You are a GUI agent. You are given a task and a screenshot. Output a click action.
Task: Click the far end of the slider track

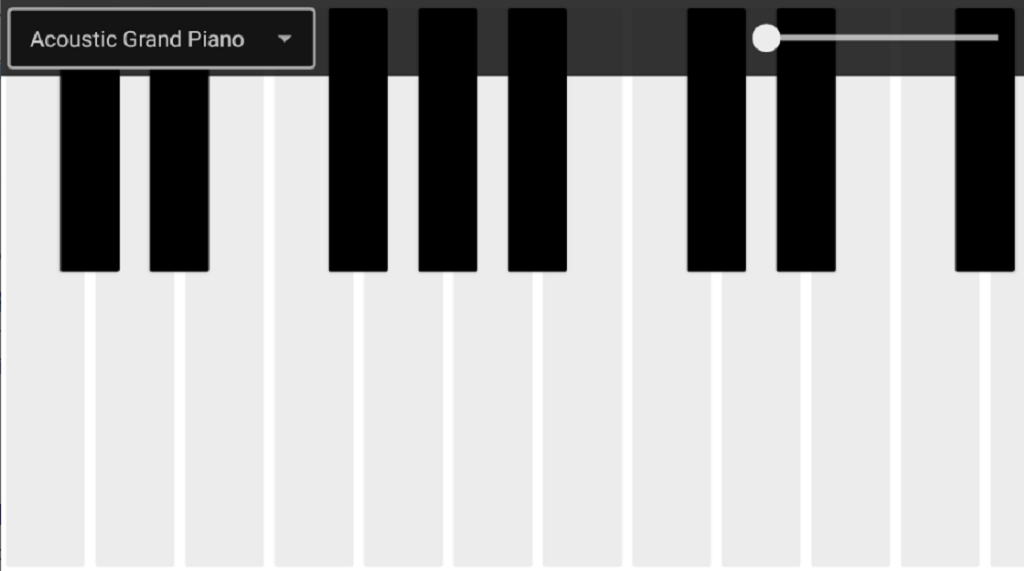(x=995, y=38)
